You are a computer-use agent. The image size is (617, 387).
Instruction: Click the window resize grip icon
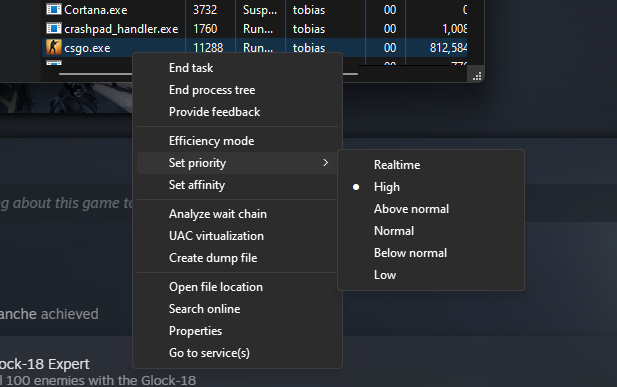(477, 76)
